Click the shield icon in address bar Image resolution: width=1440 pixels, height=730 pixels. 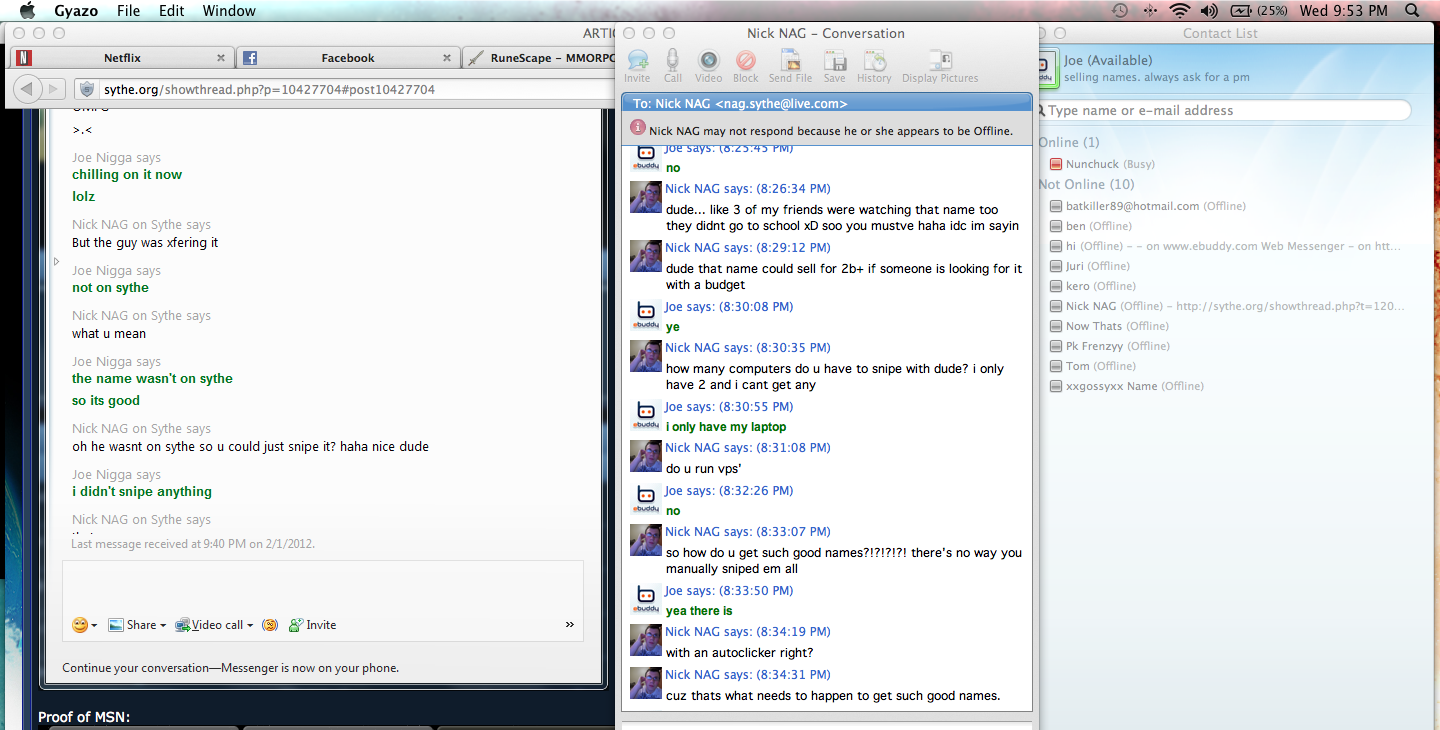[87, 89]
